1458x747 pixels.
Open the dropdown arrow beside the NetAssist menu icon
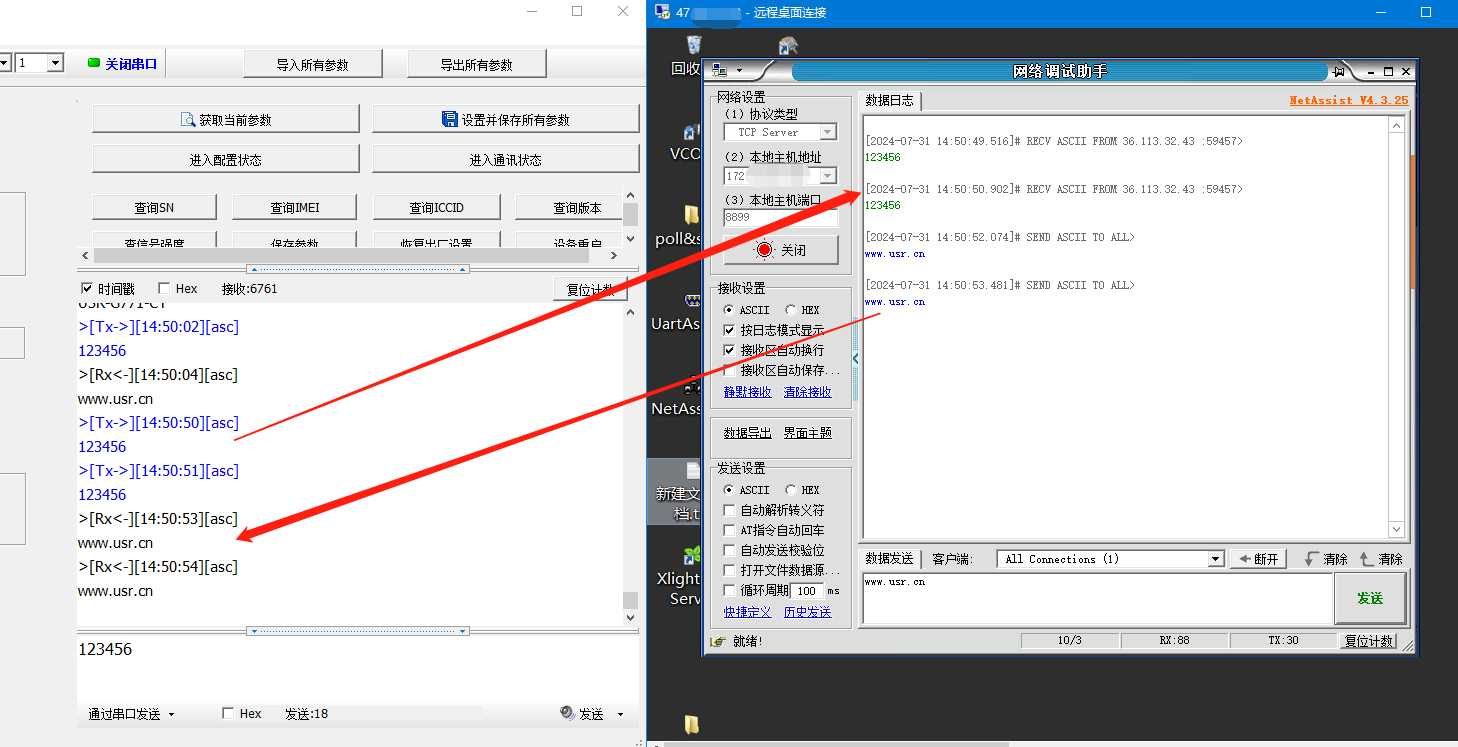click(x=739, y=71)
